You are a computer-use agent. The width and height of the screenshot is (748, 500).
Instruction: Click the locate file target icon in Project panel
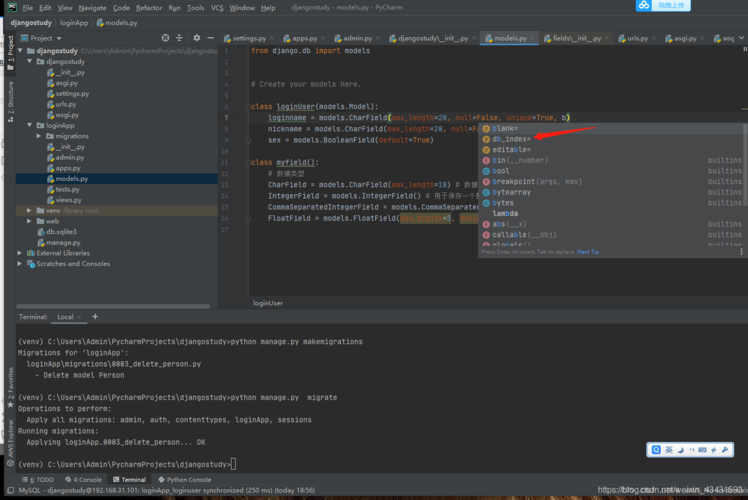click(165, 38)
